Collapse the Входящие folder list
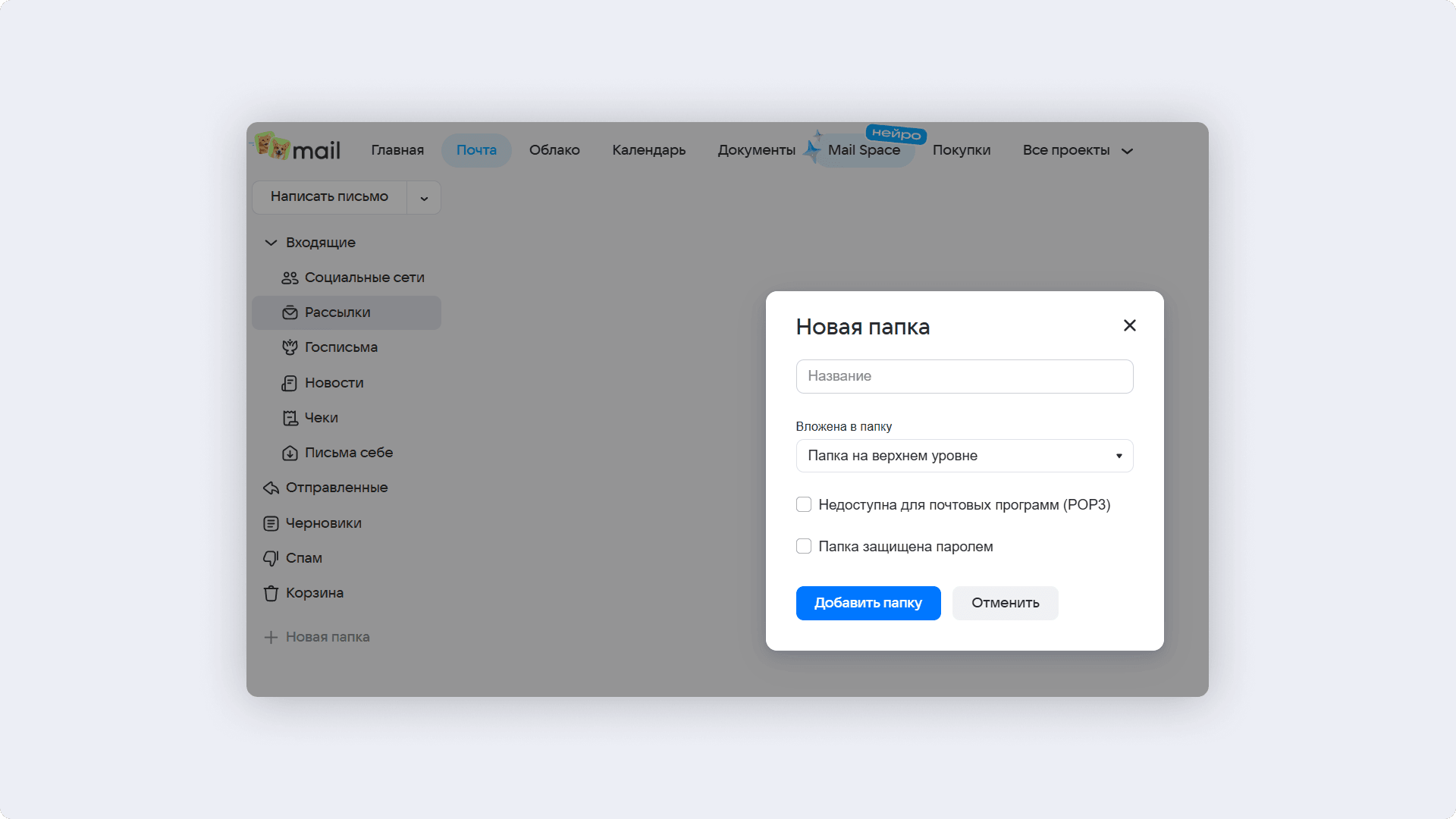The width and height of the screenshot is (1456, 819). click(x=270, y=243)
